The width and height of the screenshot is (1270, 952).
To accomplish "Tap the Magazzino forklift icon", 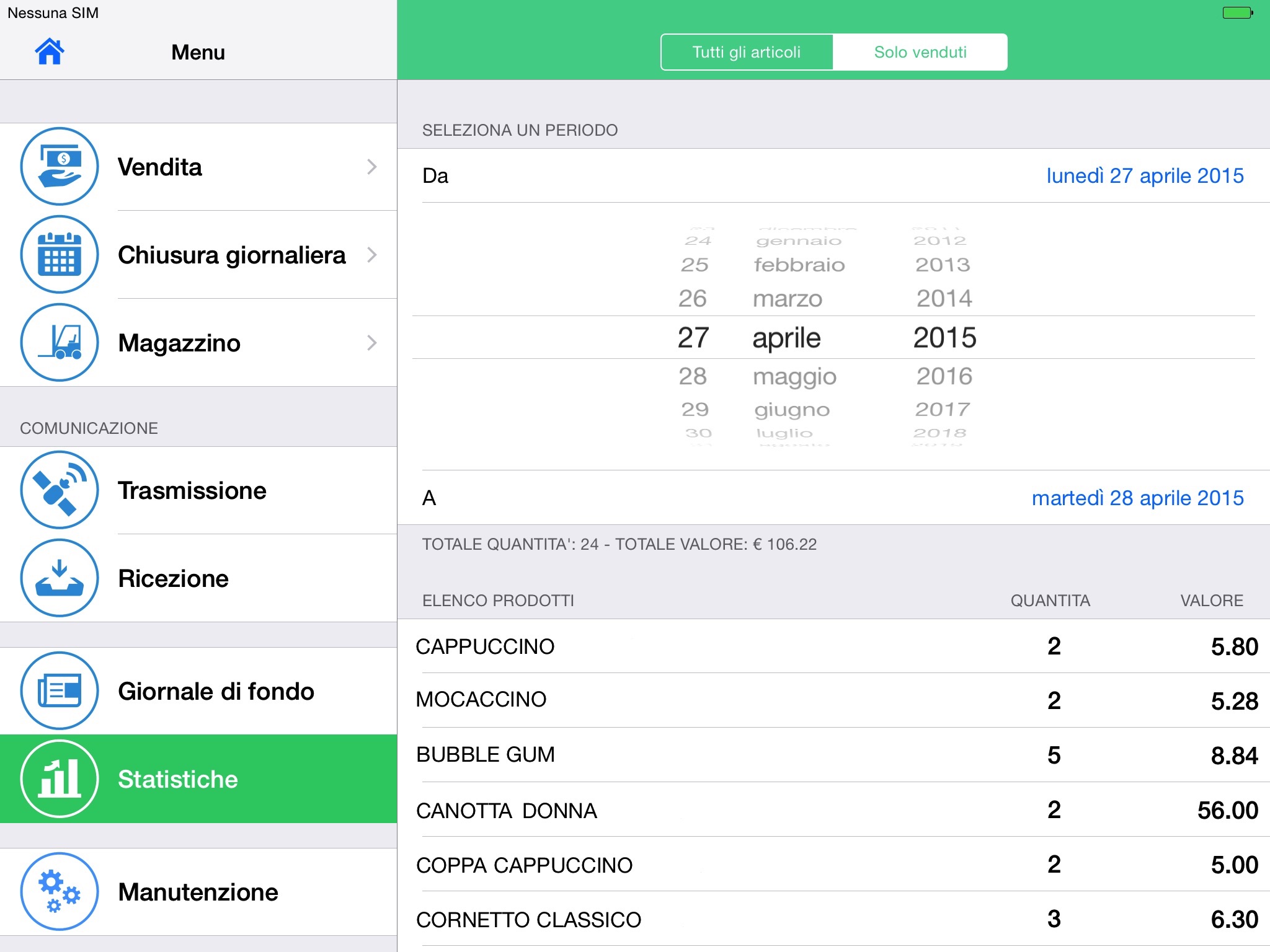I will (x=60, y=342).
